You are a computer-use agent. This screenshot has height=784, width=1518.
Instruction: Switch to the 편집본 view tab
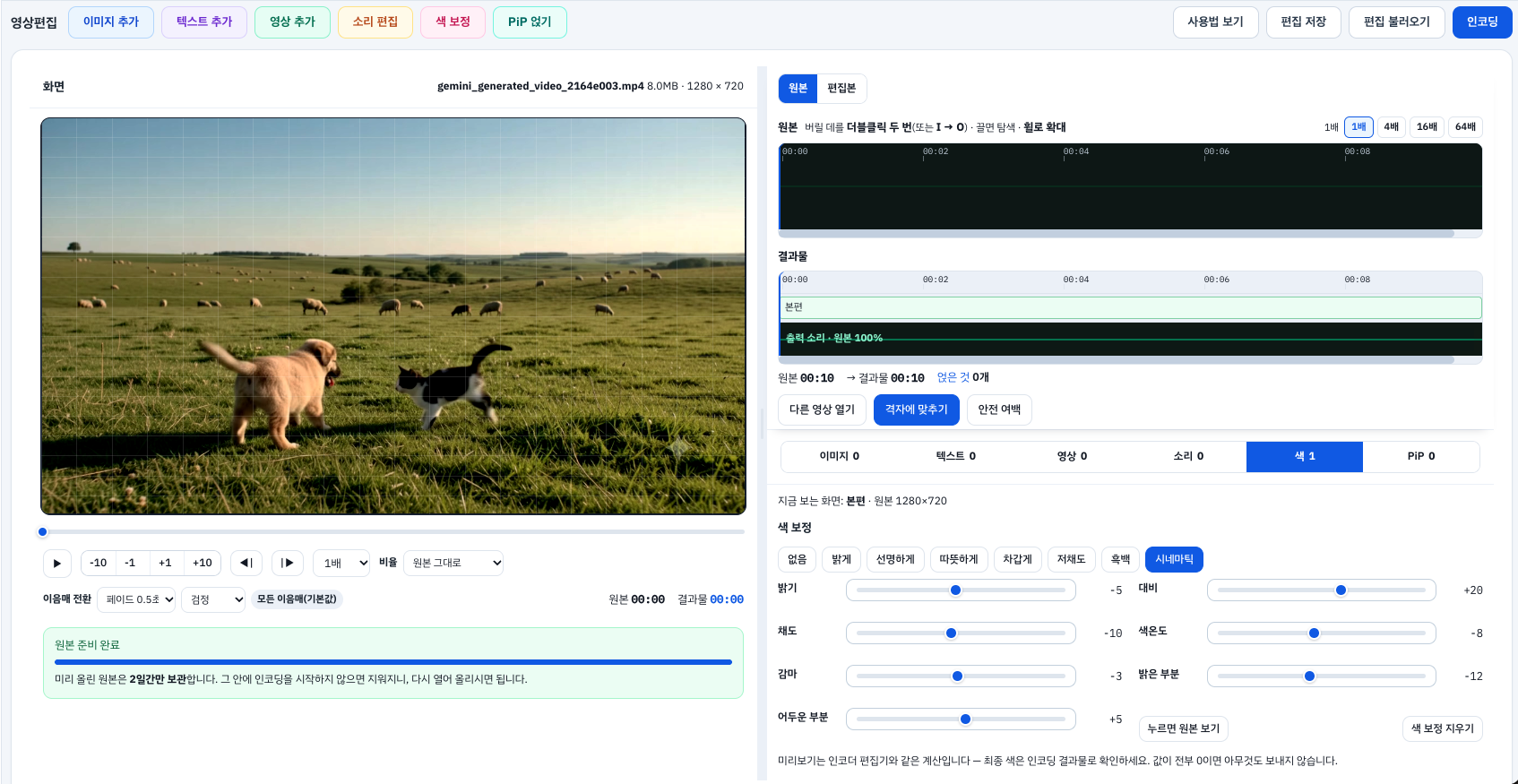(x=841, y=88)
